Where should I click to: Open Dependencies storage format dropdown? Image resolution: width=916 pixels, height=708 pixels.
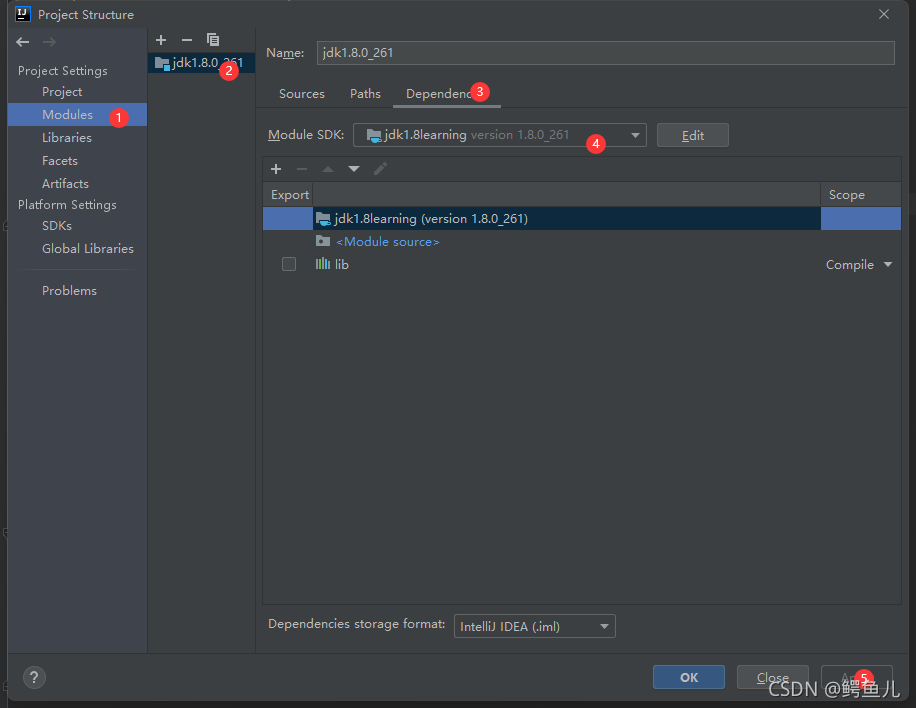(x=535, y=626)
